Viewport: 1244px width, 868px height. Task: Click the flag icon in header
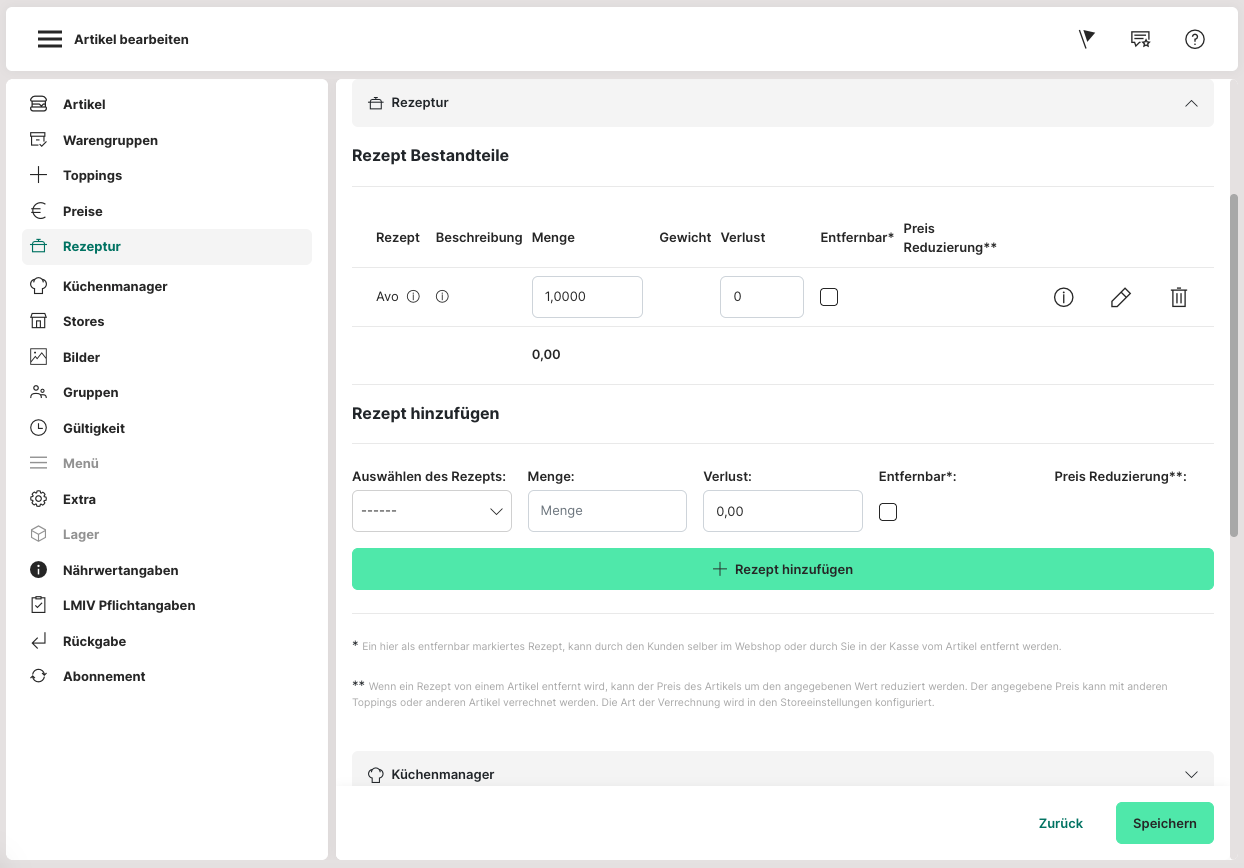(1087, 39)
